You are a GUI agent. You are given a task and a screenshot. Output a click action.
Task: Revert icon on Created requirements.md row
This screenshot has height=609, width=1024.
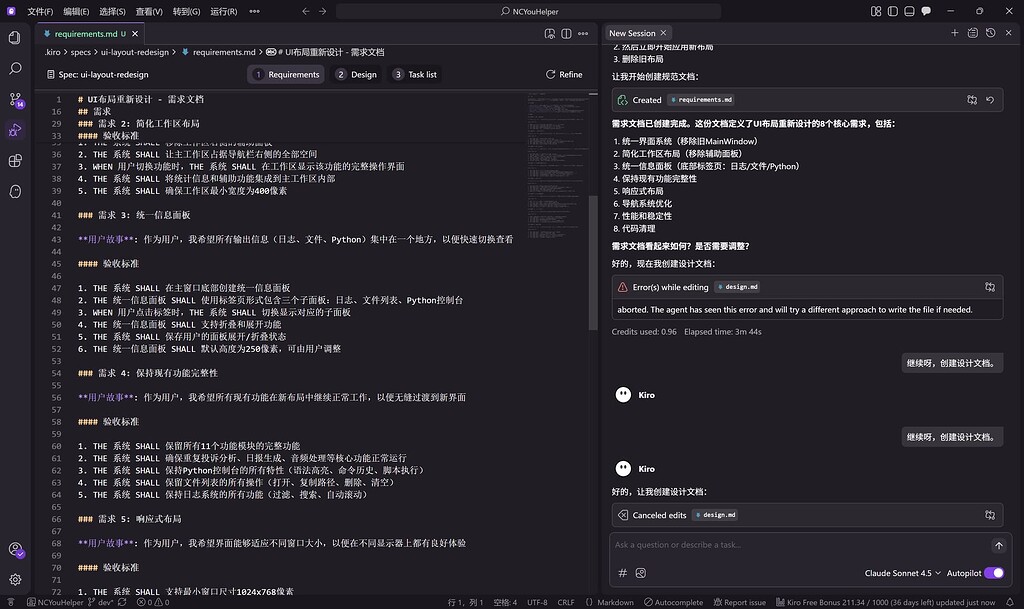coord(990,100)
